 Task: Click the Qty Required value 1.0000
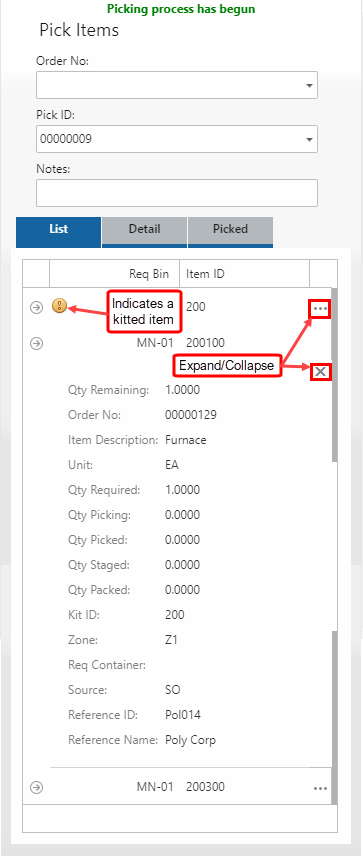pyautogui.click(x=182, y=490)
